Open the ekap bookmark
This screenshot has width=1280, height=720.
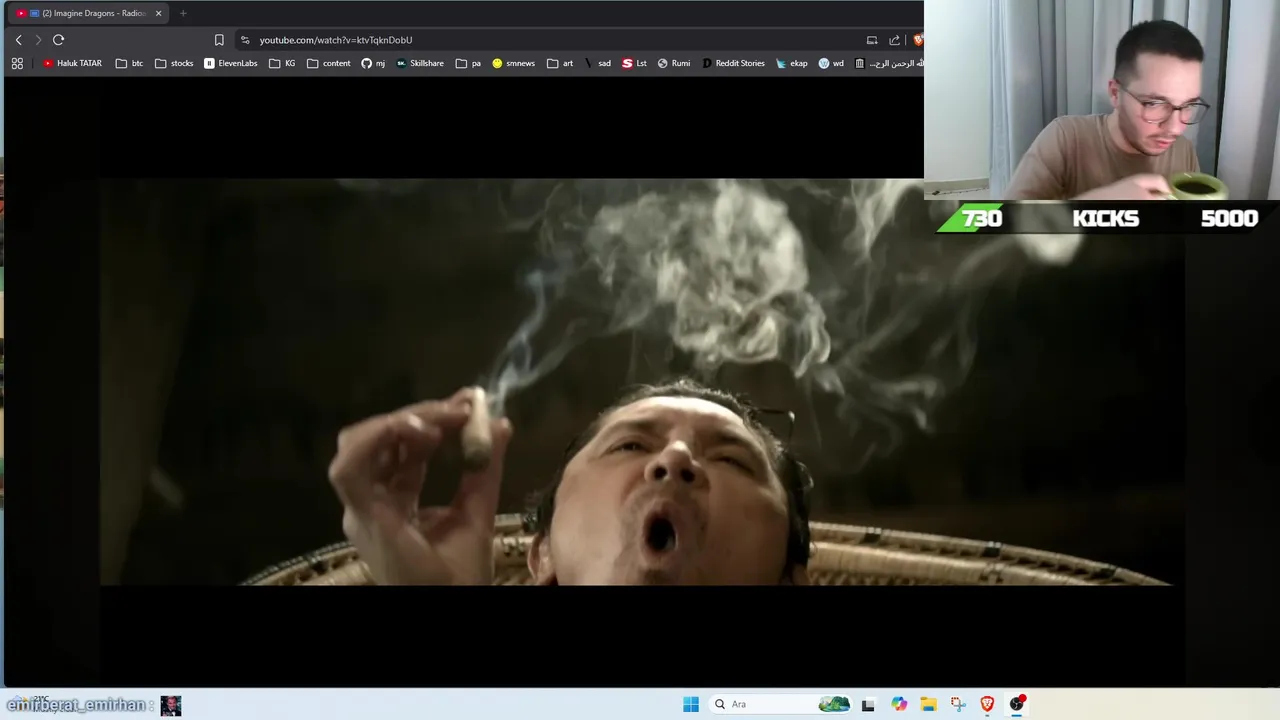point(791,63)
